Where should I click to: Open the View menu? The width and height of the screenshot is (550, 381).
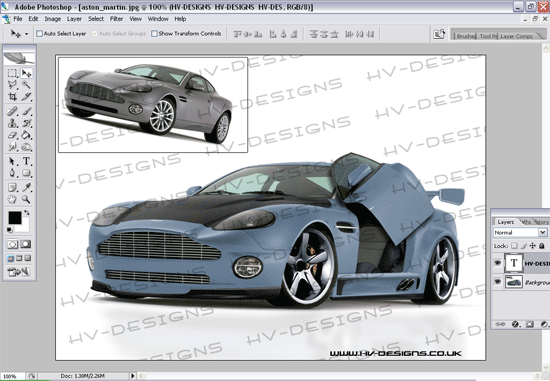[135, 19]
